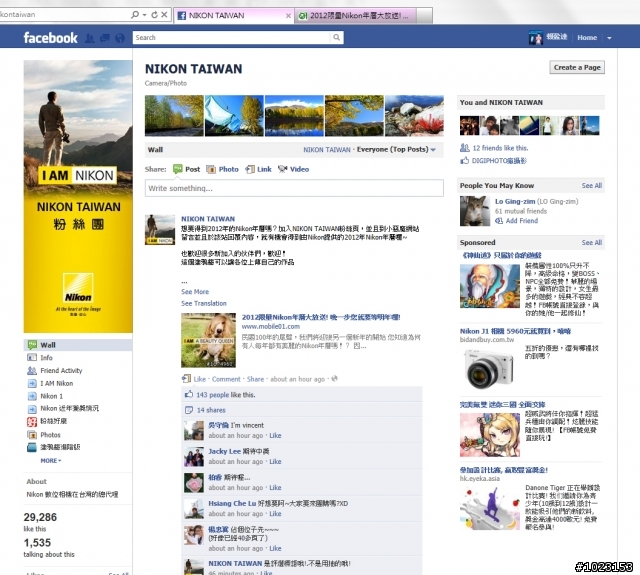This screenshot has width=640, height=575.
Task: Click the Write something text box
Action: (x=294, y=188)
